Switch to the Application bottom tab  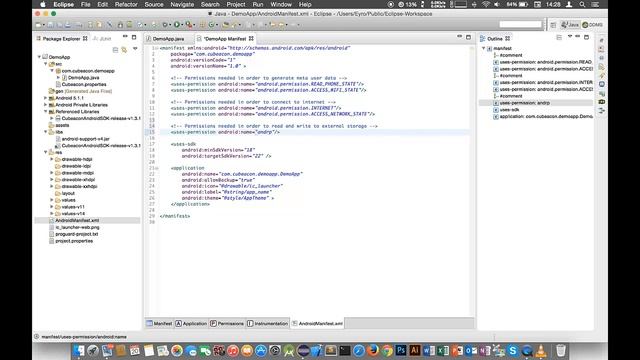tap(191, 323)
